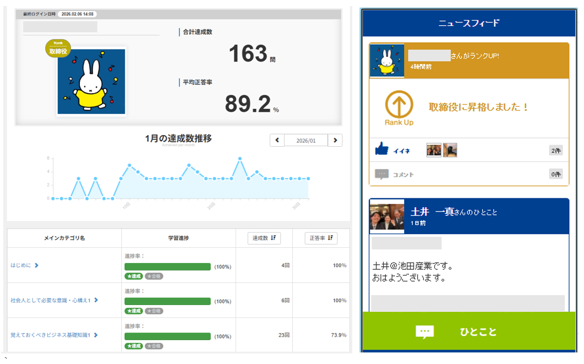
Task: Click 土井 一真's profile photo
Action: [x=387, y=216]
